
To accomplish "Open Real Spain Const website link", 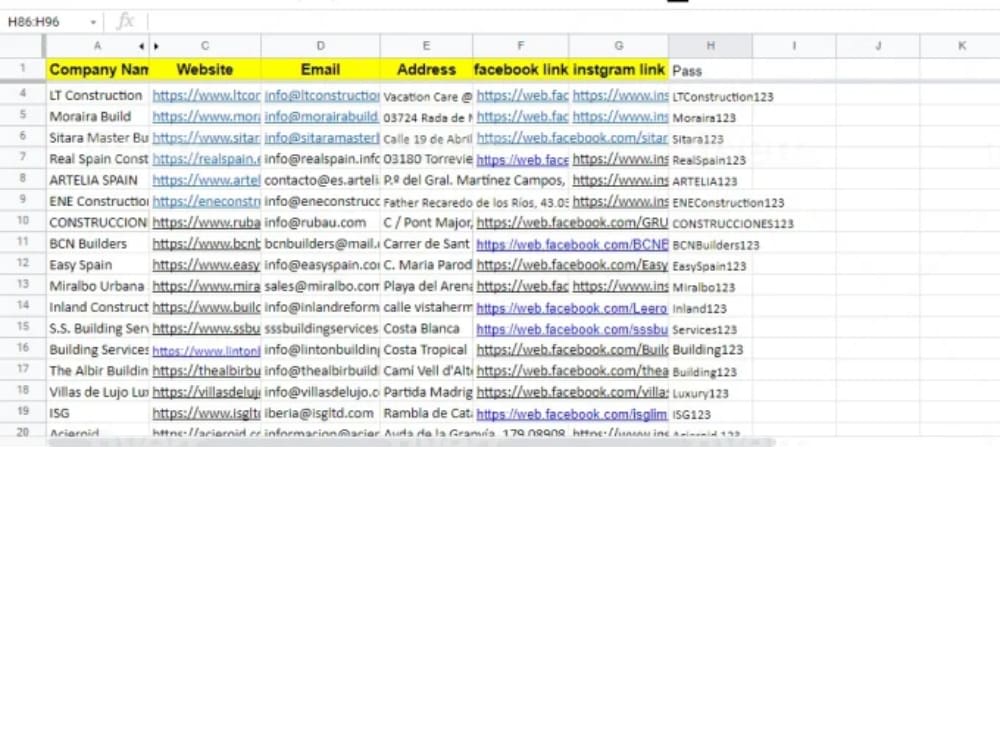I will 206,159.
